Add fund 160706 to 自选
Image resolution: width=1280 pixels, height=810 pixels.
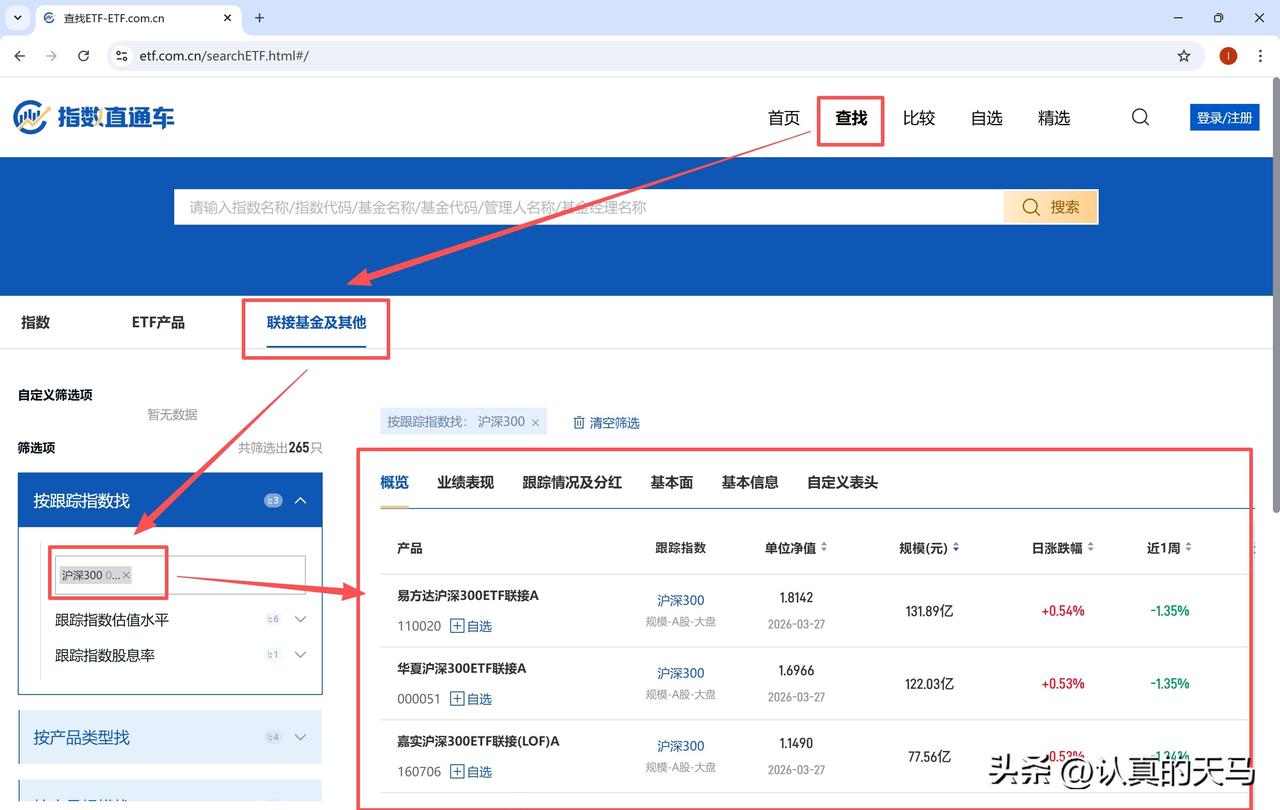[x=471, y=772]
